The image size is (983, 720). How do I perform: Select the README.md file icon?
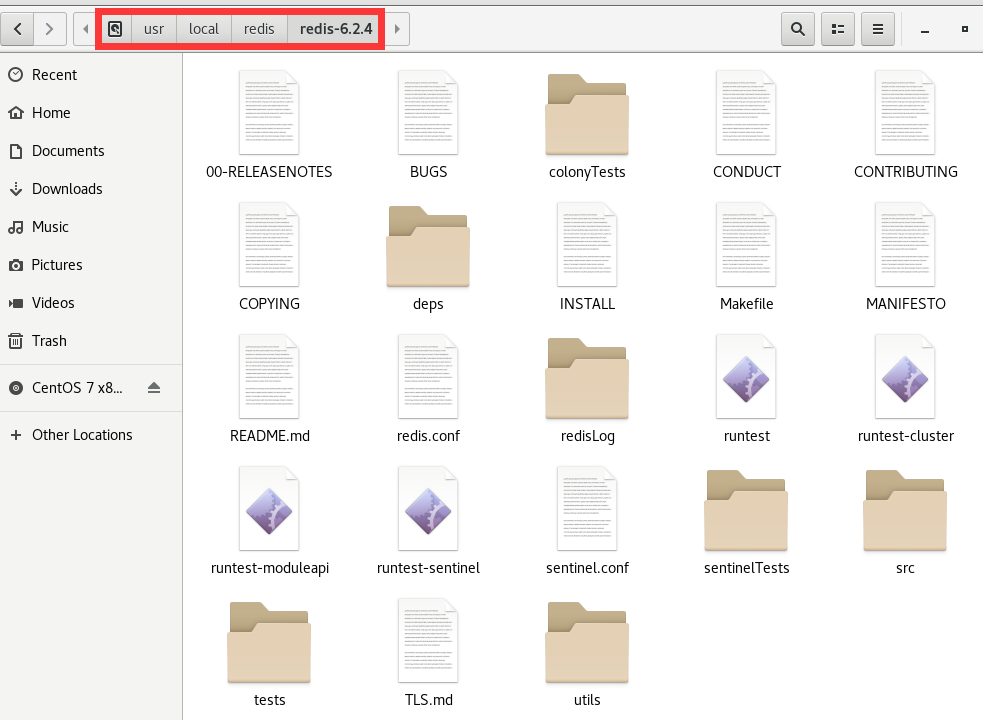269,377
